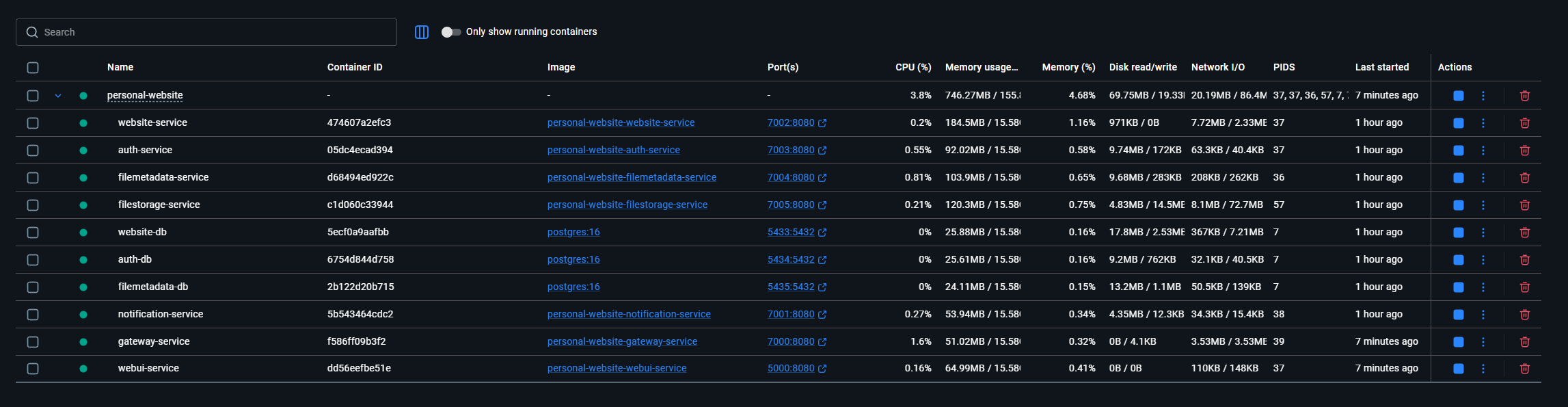
Task: Click the container Search field
Action: (x=206, y=32)
